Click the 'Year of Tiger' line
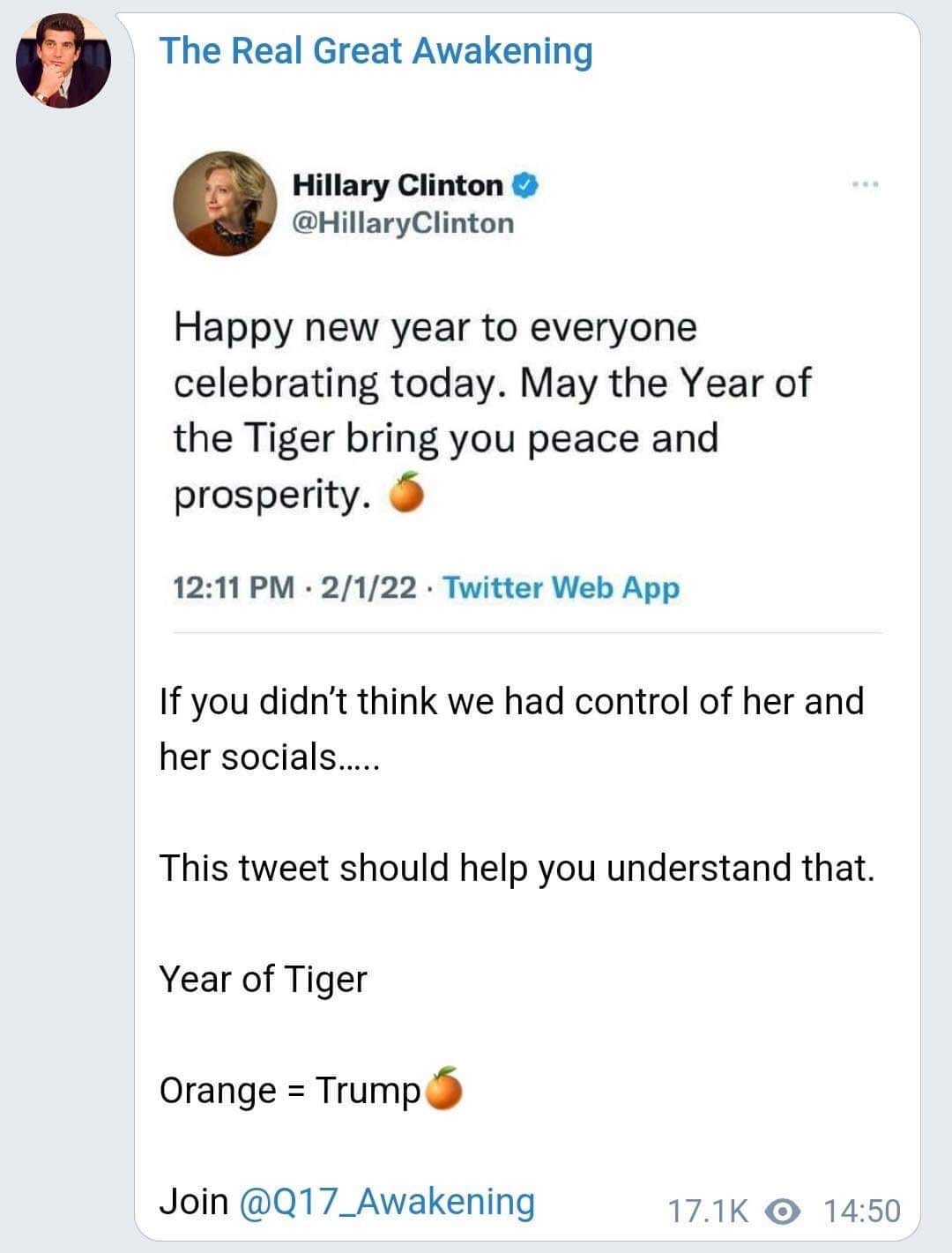The width and height of the screenshot is (952, 1253). point(263,979)
